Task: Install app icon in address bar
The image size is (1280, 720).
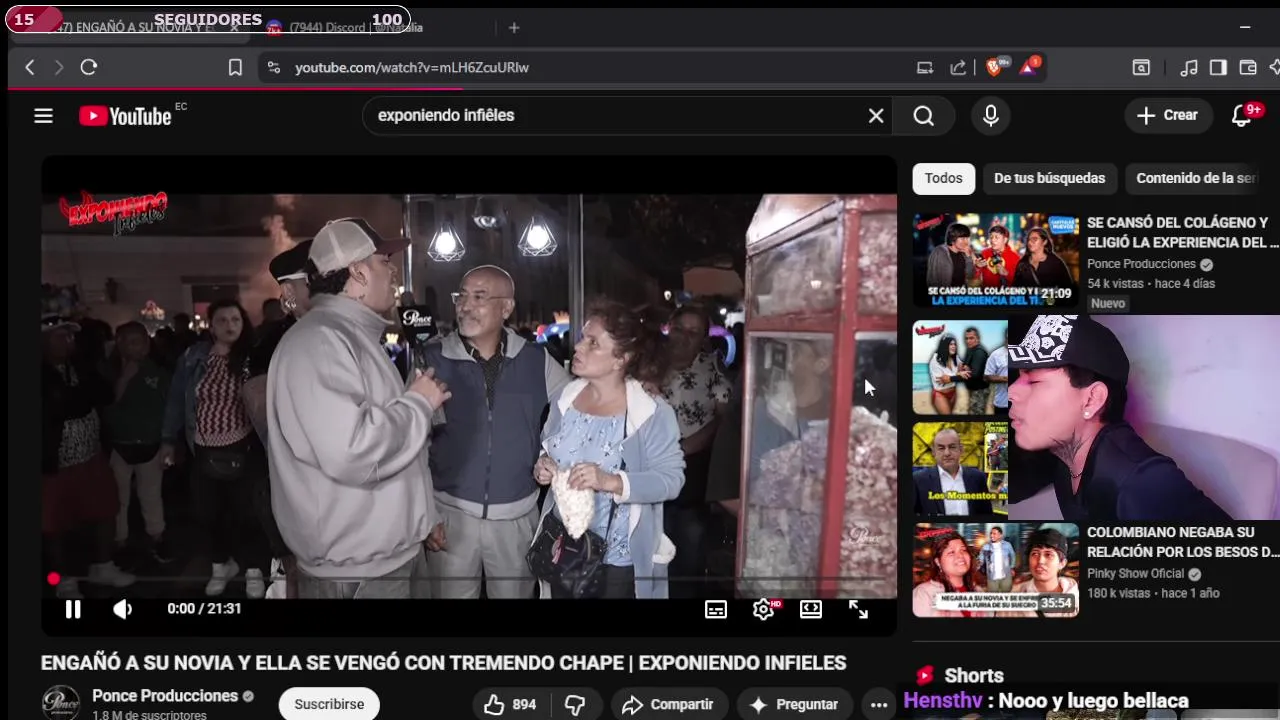Action: (925, 67)
